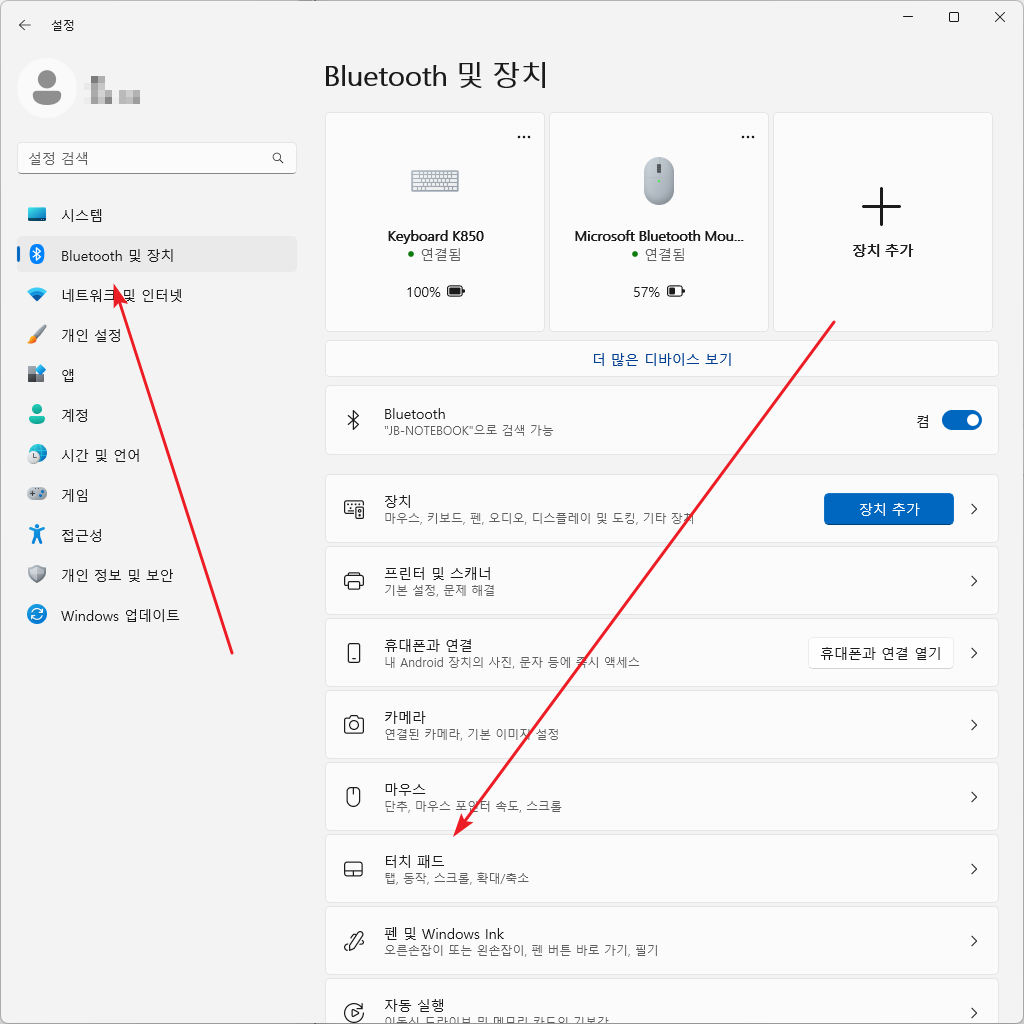Open more options for Keyboard K850
Viewport: 1024px width, 1024px height.
coord(524,136)
